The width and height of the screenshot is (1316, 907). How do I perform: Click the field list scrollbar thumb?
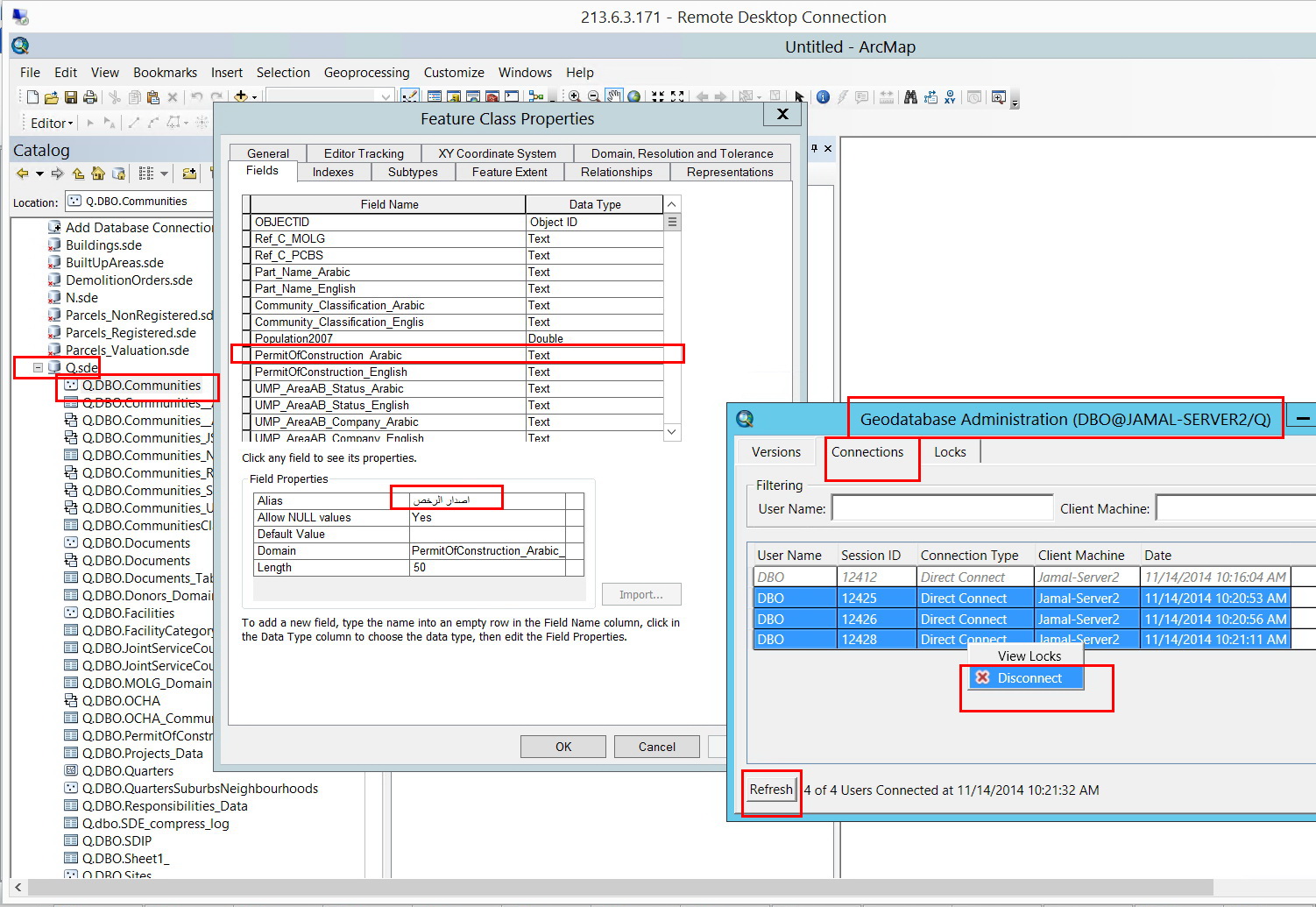pos(672,223)
